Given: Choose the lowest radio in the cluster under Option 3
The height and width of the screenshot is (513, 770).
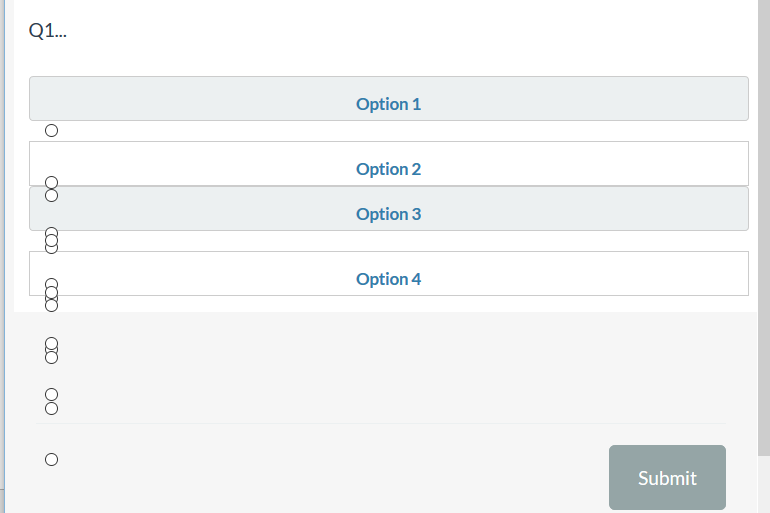Looking at the screenshot, I should [x=52, y=248].
